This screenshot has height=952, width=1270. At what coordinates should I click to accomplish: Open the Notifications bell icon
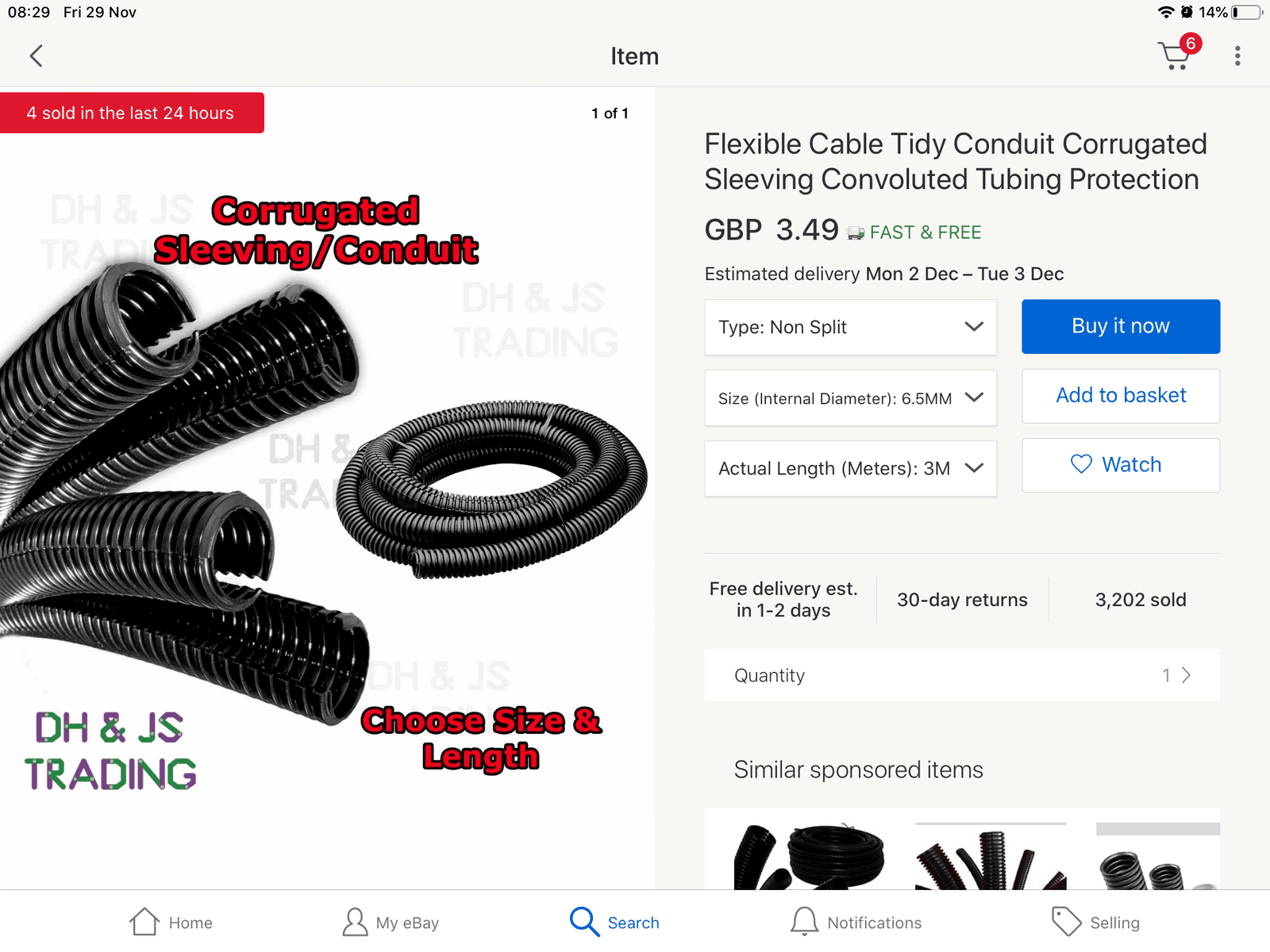point(804,922)
